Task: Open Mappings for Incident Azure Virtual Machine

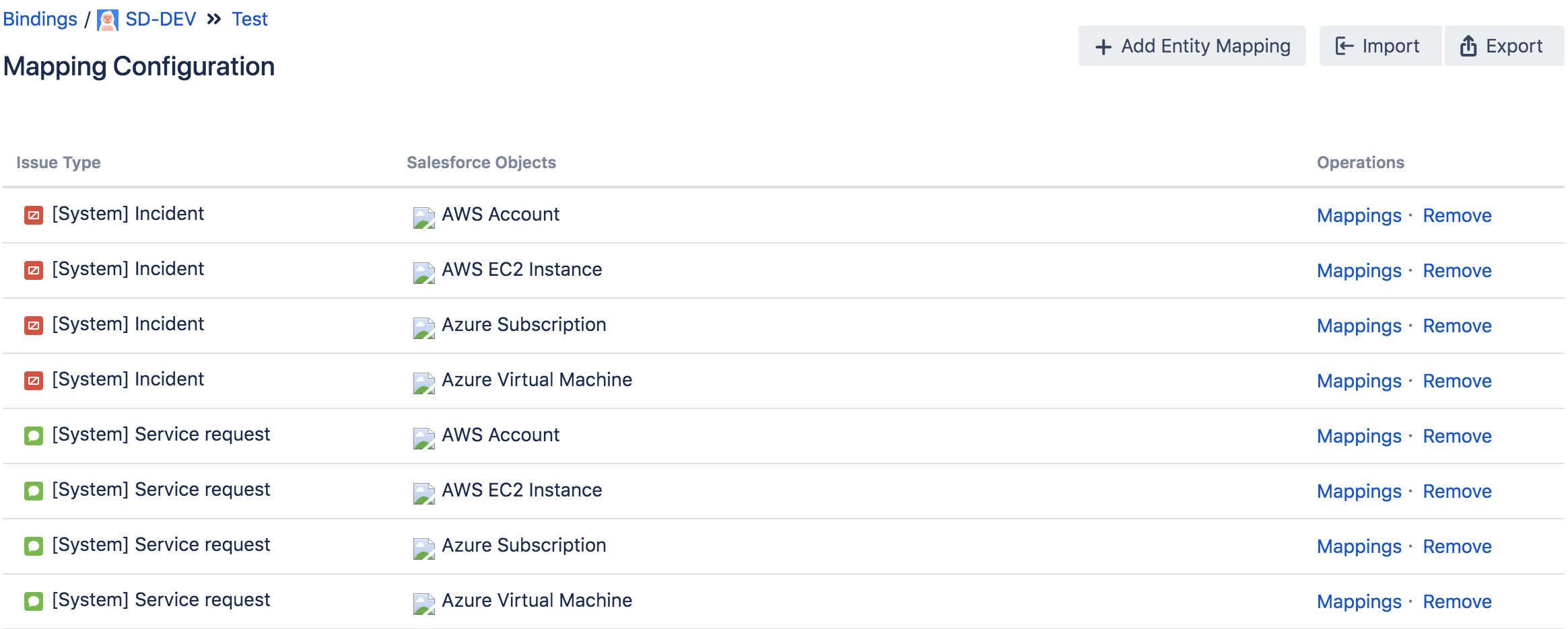Action: pyautogui.click(x=1359, y=381)
